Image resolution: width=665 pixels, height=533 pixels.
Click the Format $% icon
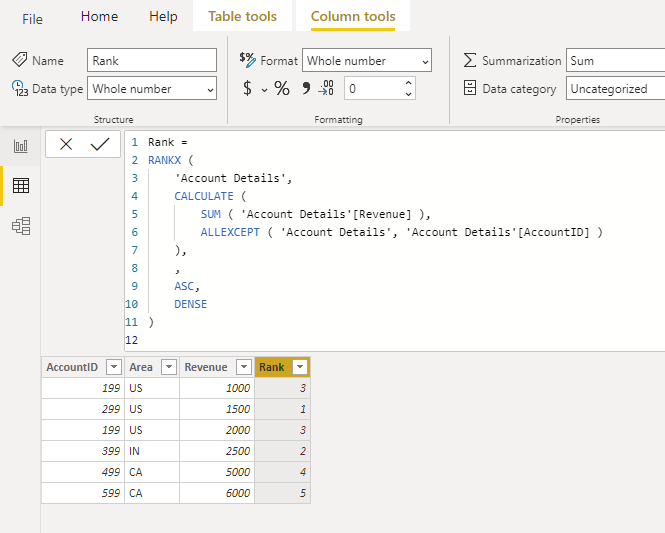click(248, 60)
